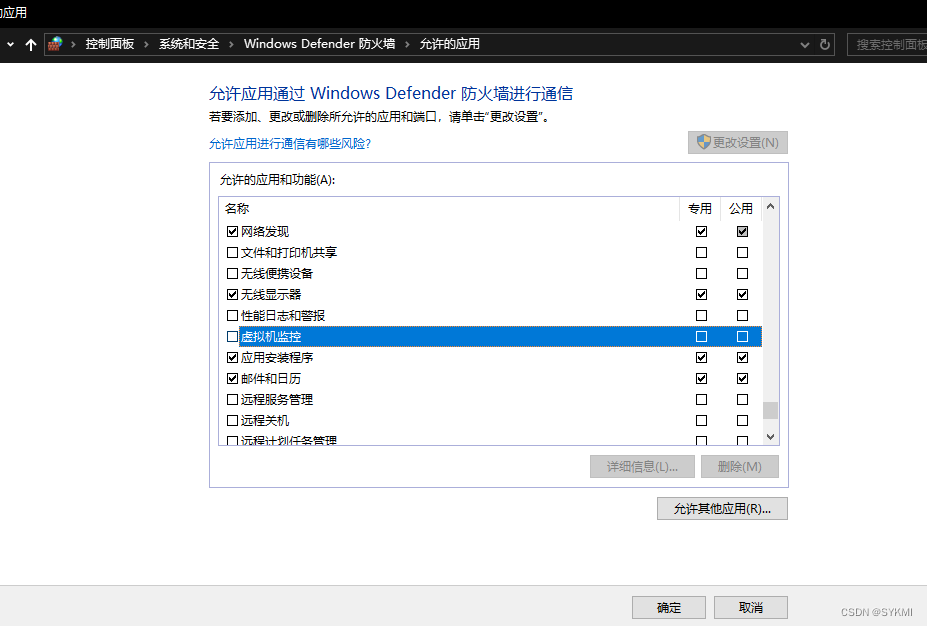This screenshot has height=626, width=927.
Task: Expand the address bar history dropdown
Action: click(x=805, y=44)
